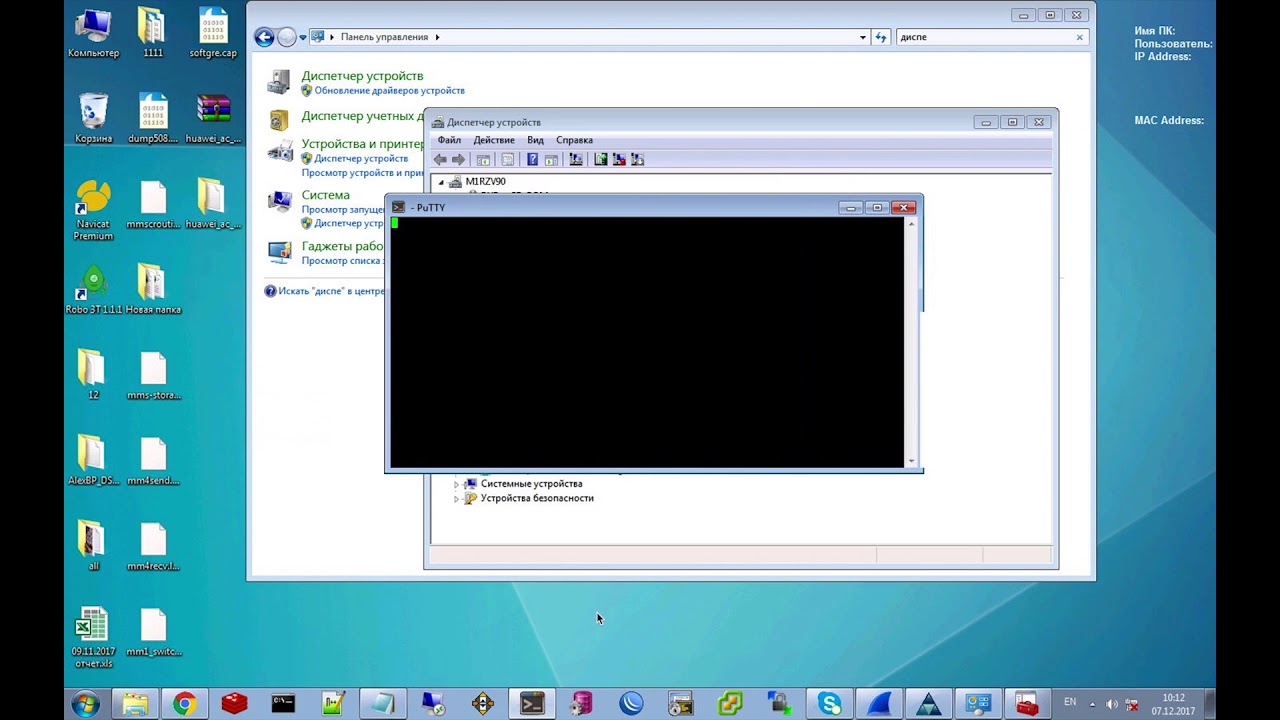The width and height of the screenshot is (1280, 720).
Task: Select the softgre.cap desktop file
Action: 213,32
